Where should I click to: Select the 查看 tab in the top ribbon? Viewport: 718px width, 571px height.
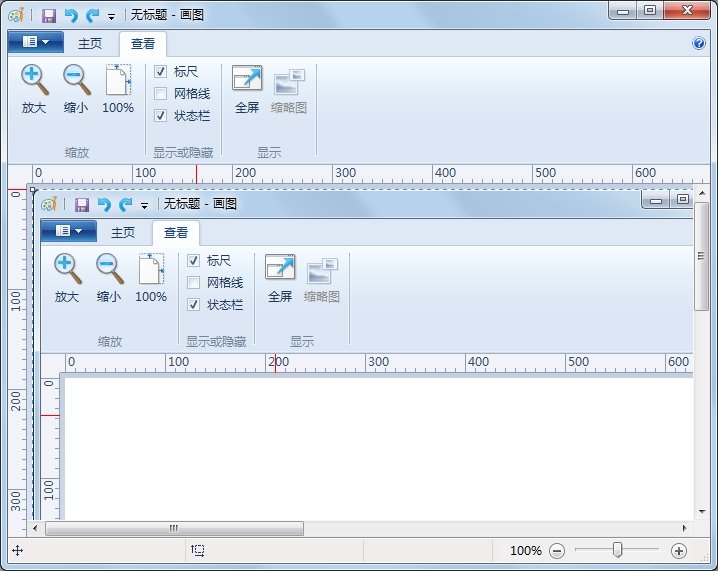[x=143, y=44]
